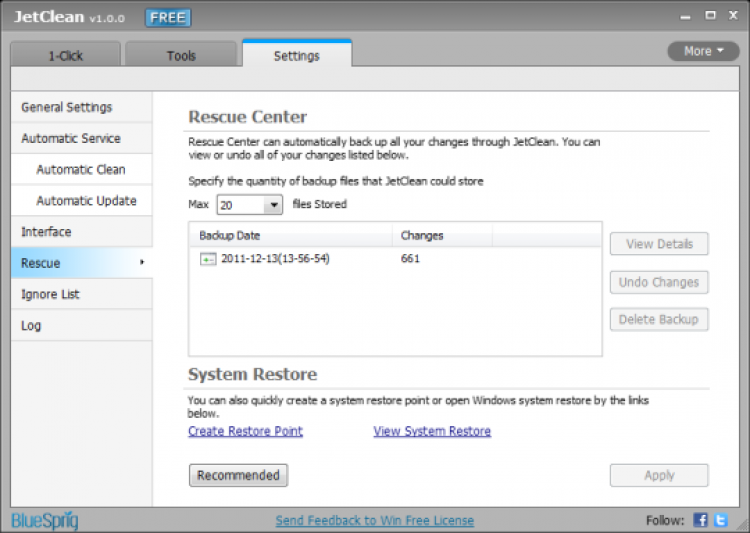Image resolution: width=750 pixels, height=533 pixels.
Task: Click the Undo Changes button
Action: [659, 282]
